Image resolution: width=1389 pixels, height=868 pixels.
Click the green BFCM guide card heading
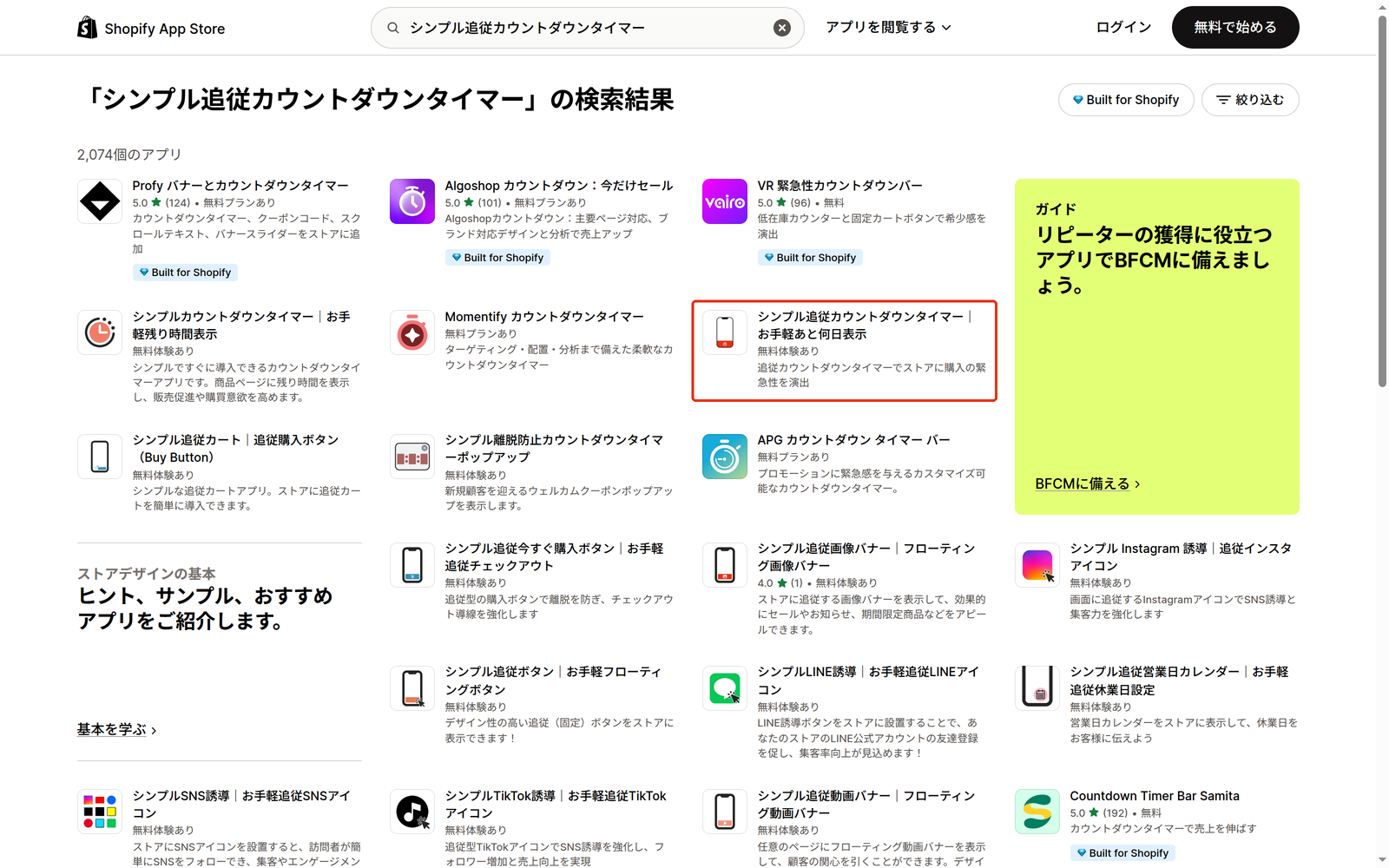[1153, 260]
